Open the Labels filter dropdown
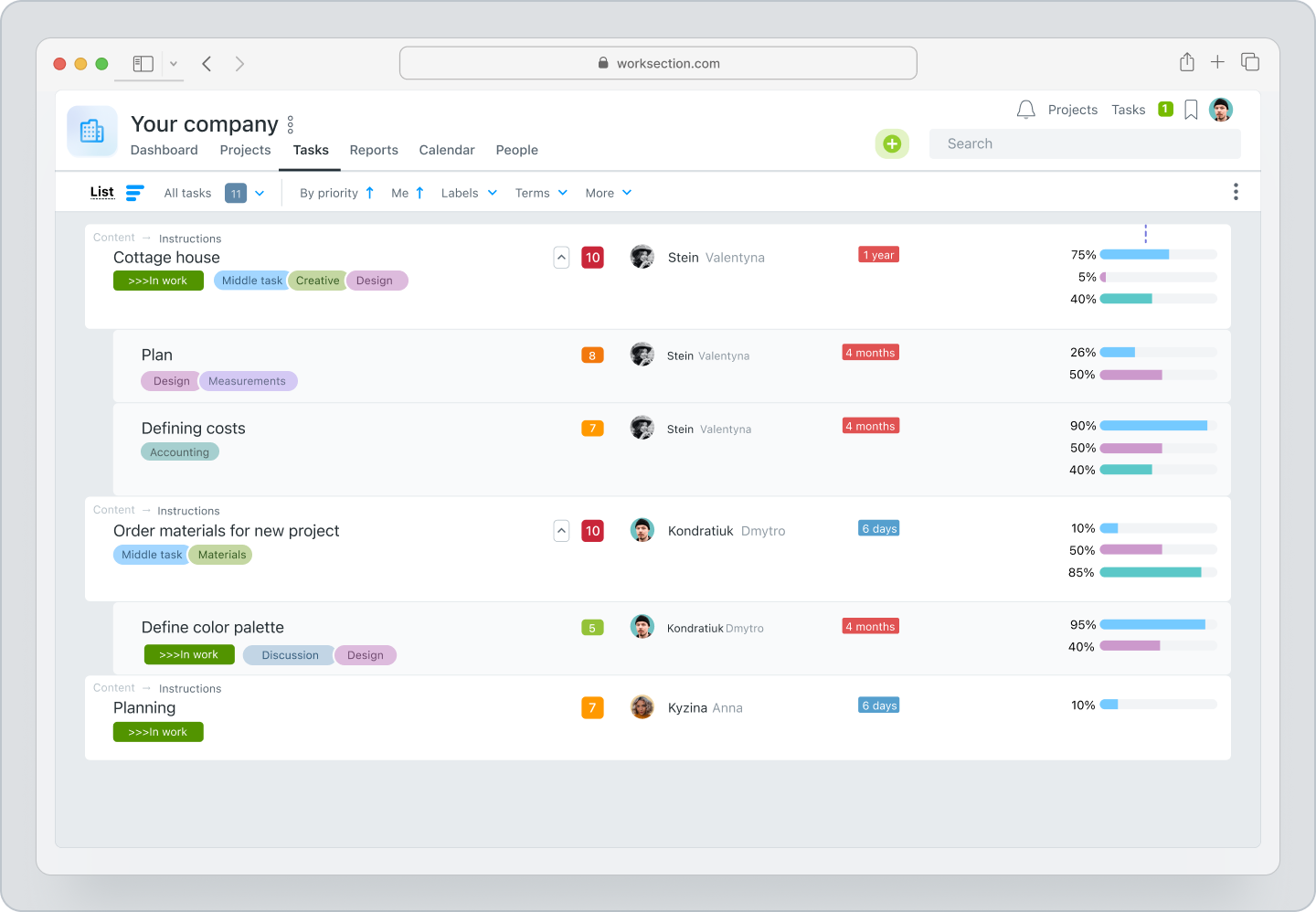 click(468, 193)
